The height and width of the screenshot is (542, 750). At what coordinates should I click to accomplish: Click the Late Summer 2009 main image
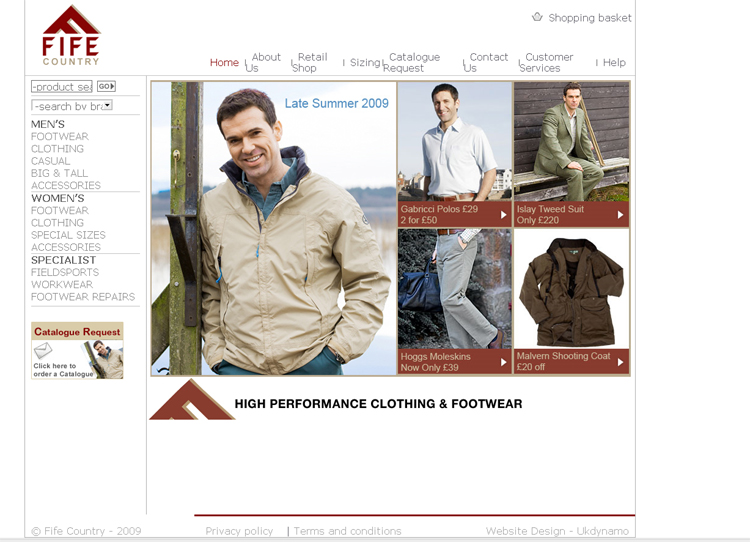tap(274, 228)
